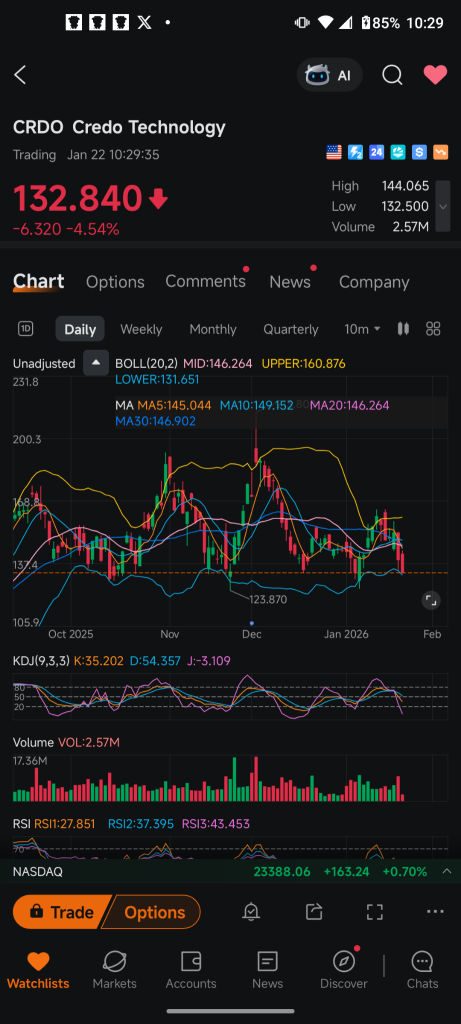Tap the Options button beside Trade
The width and height of the screenshot is (461, 1024).
[x=153, y=912]
